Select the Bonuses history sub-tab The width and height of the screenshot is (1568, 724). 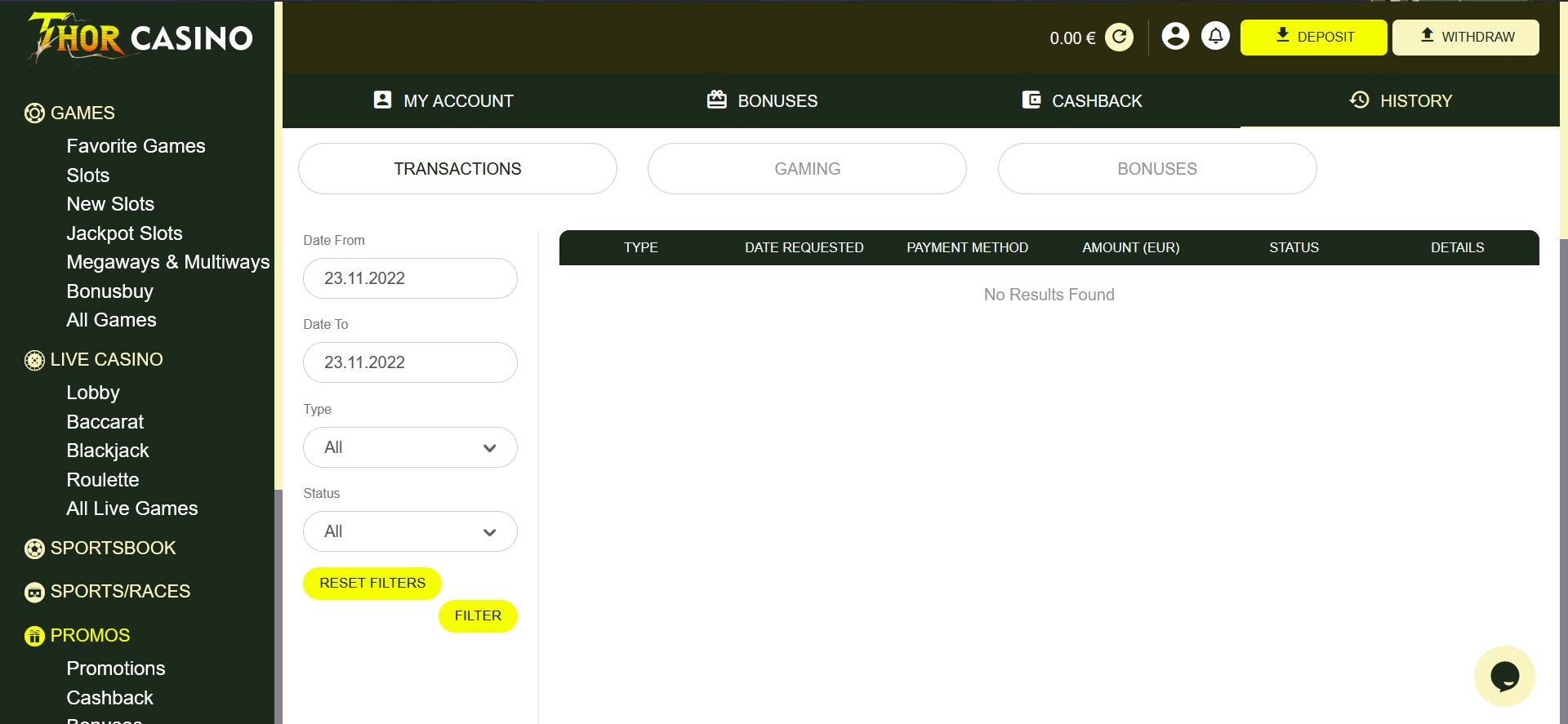coord(1157,169)
